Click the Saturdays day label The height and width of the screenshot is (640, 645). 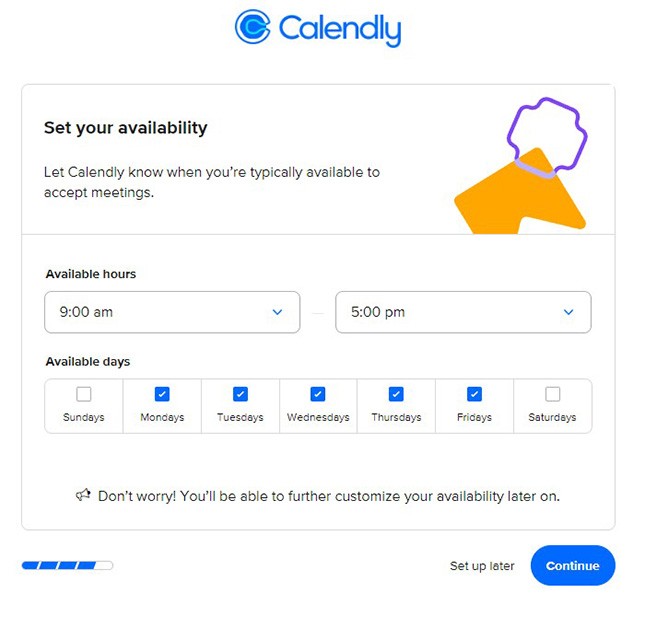click(x=552, y=417)
